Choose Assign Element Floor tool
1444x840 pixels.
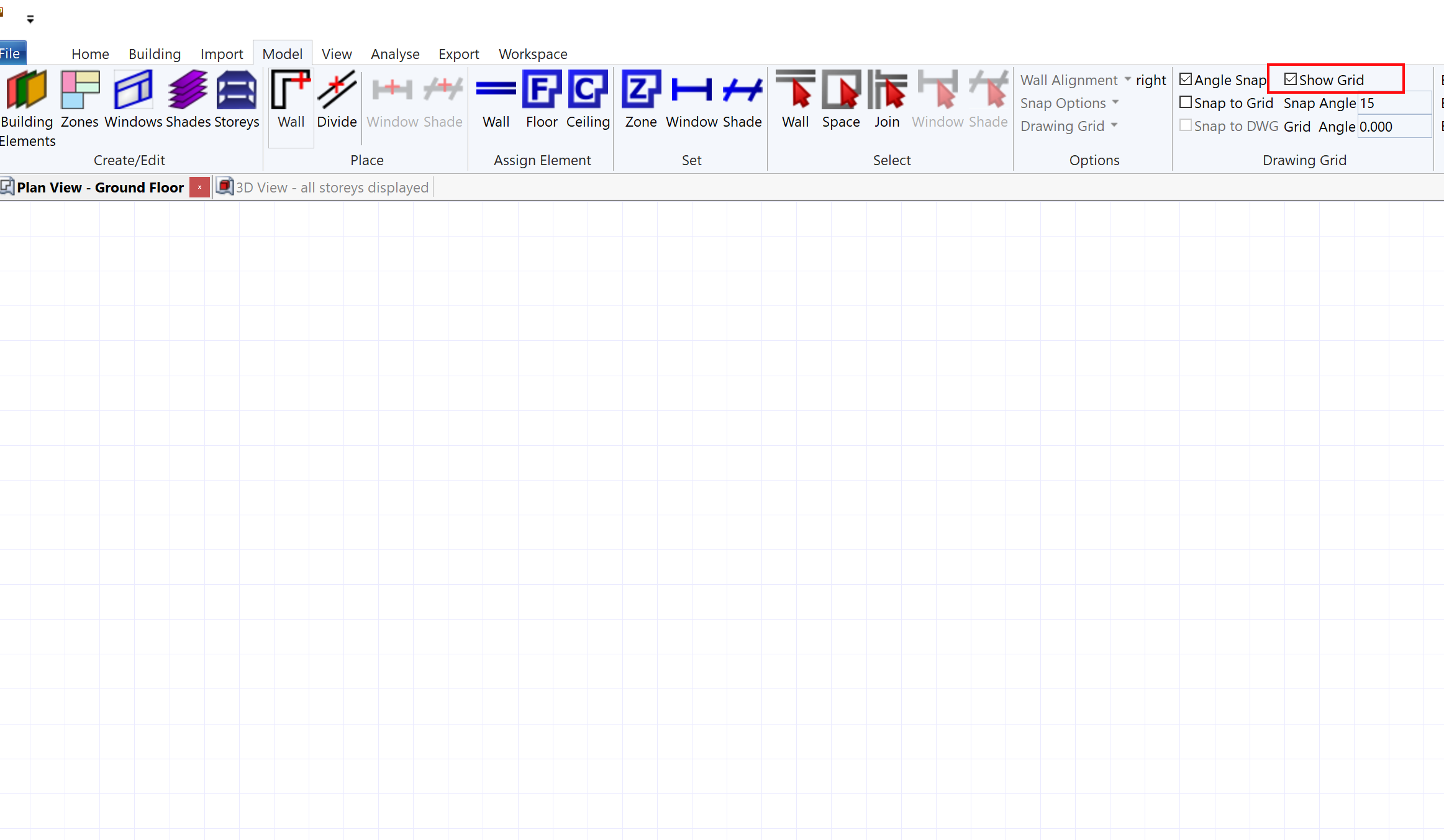(x=542, y=99)
